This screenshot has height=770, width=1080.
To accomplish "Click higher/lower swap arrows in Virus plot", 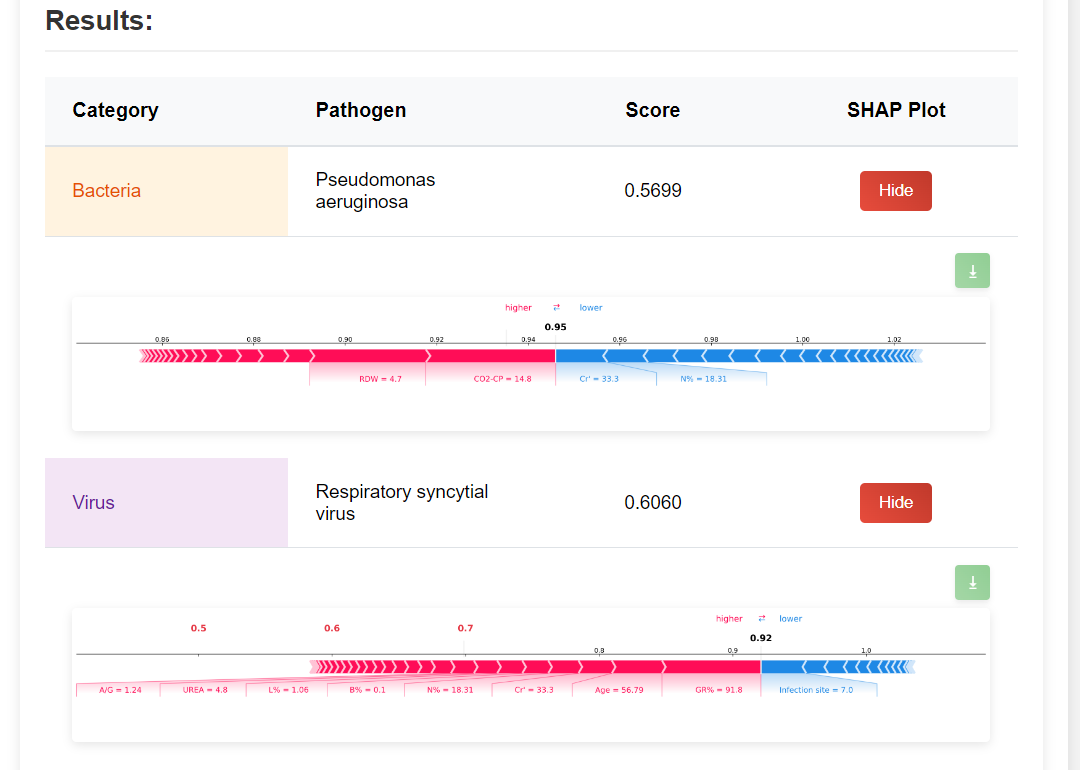I will click(761, 619).
